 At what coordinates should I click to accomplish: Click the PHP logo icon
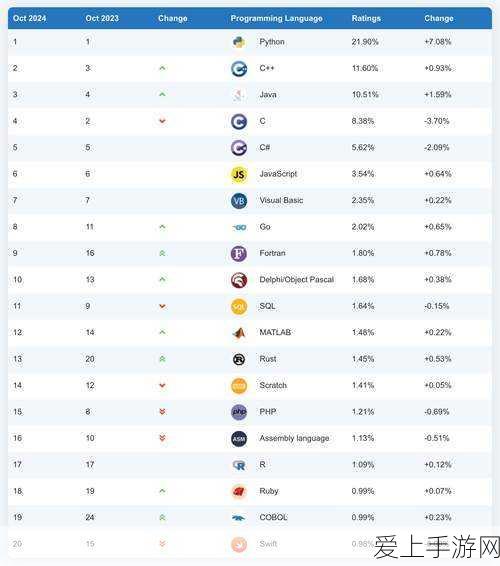pyautogui.click(x=239, y=412)
